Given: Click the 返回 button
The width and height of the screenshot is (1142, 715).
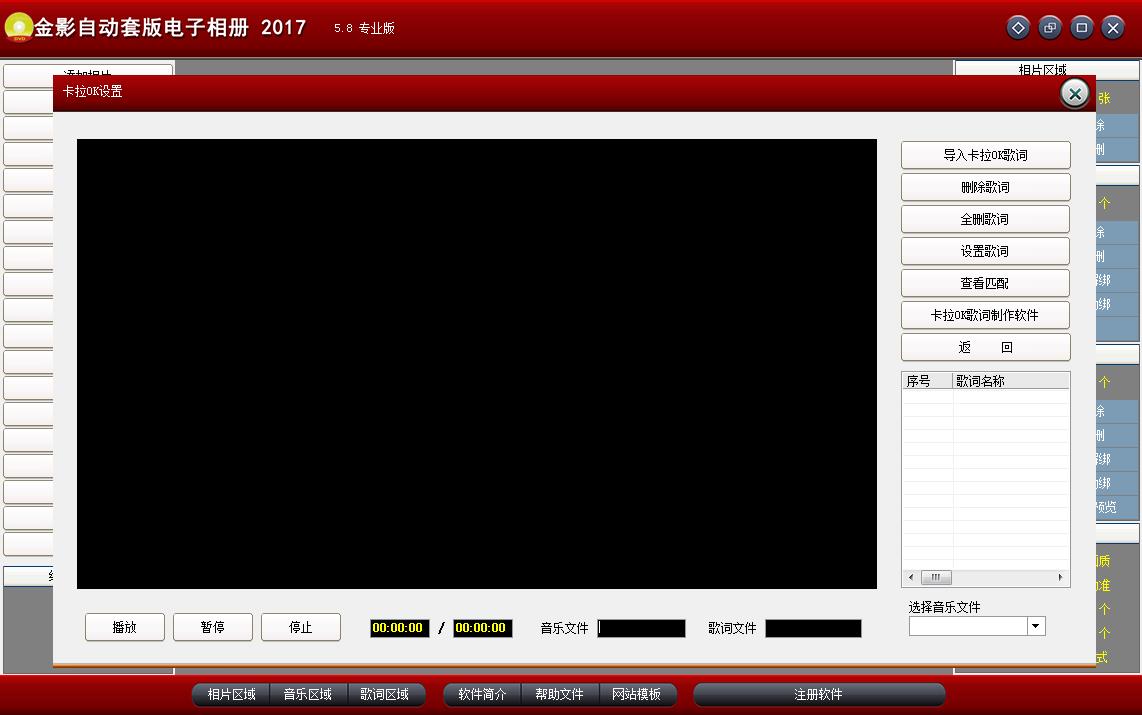Looking at the screenshot, I should (x=985, y=347).
